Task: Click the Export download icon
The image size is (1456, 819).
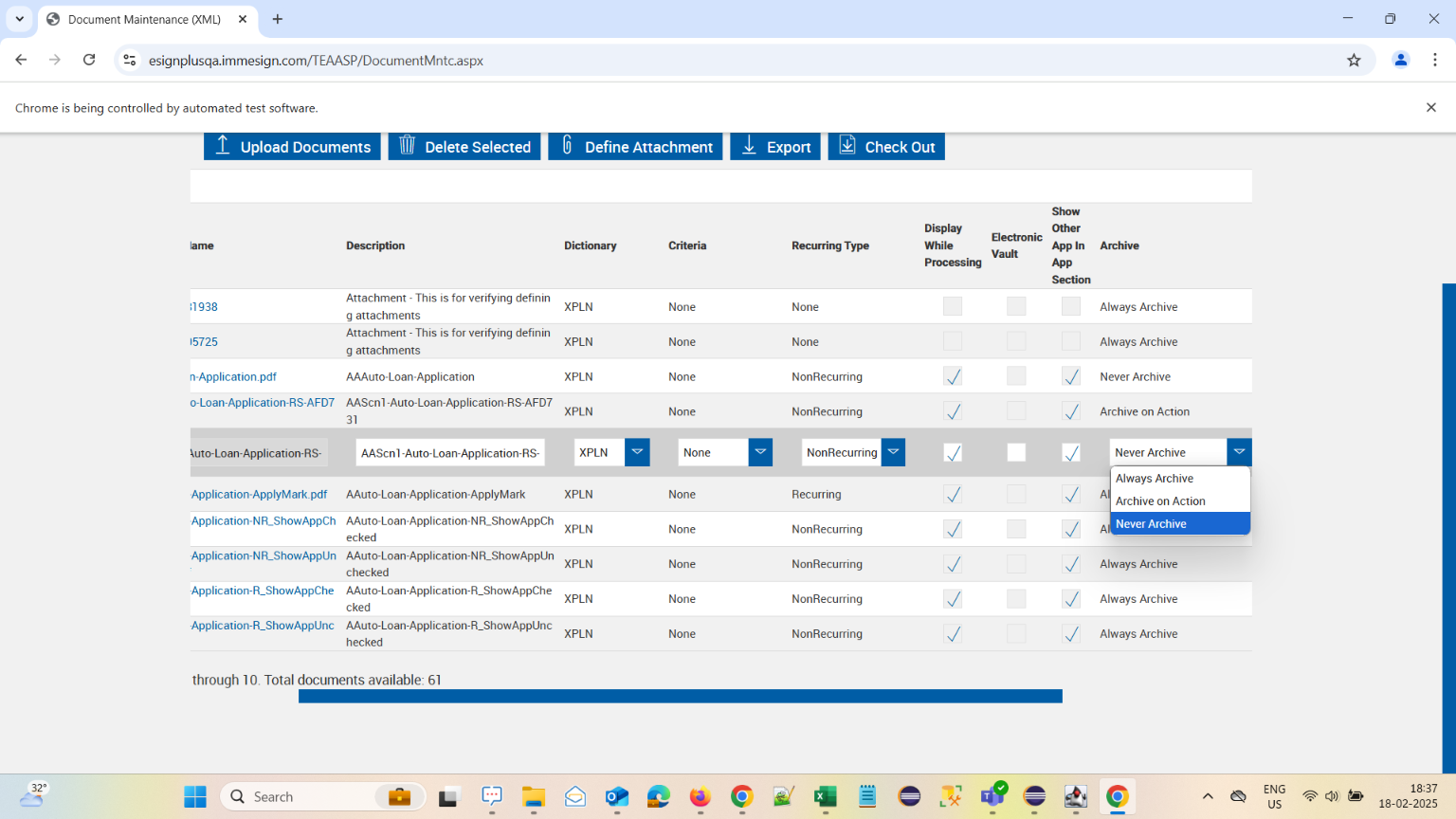Action: pyautogui.click(x=749, y=146)
